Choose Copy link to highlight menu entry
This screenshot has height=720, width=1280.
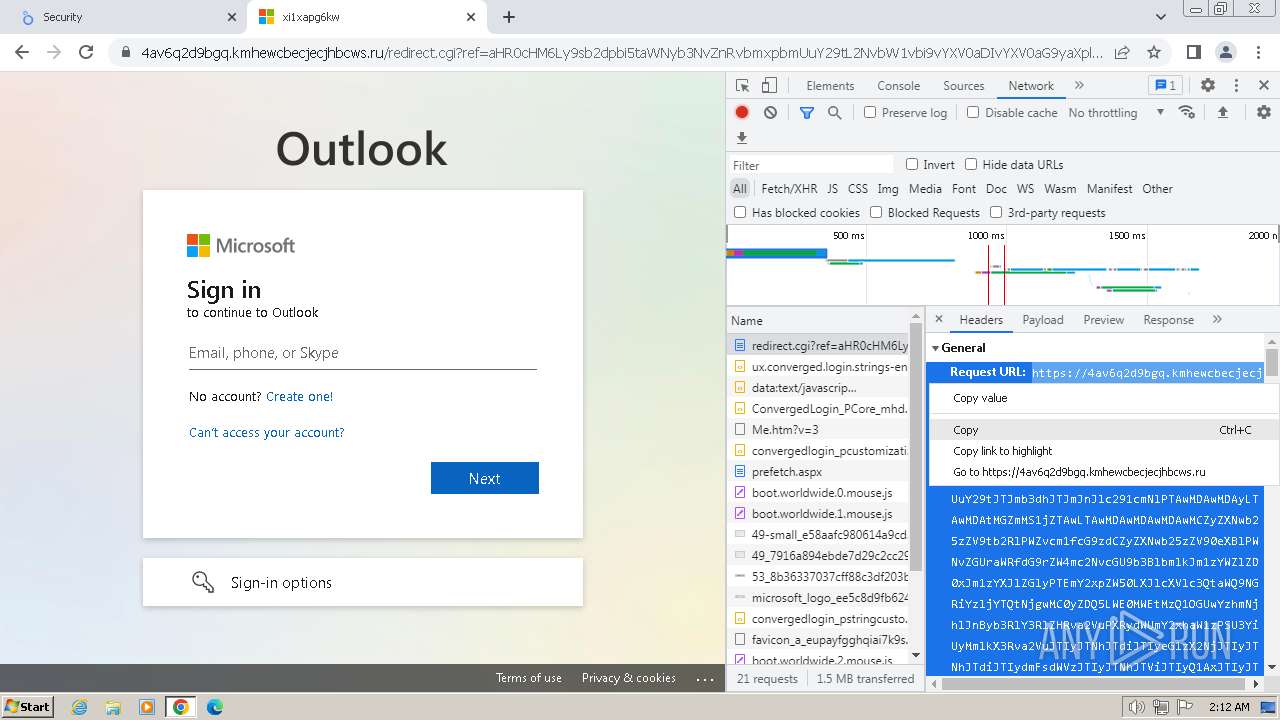(1104, 451)
